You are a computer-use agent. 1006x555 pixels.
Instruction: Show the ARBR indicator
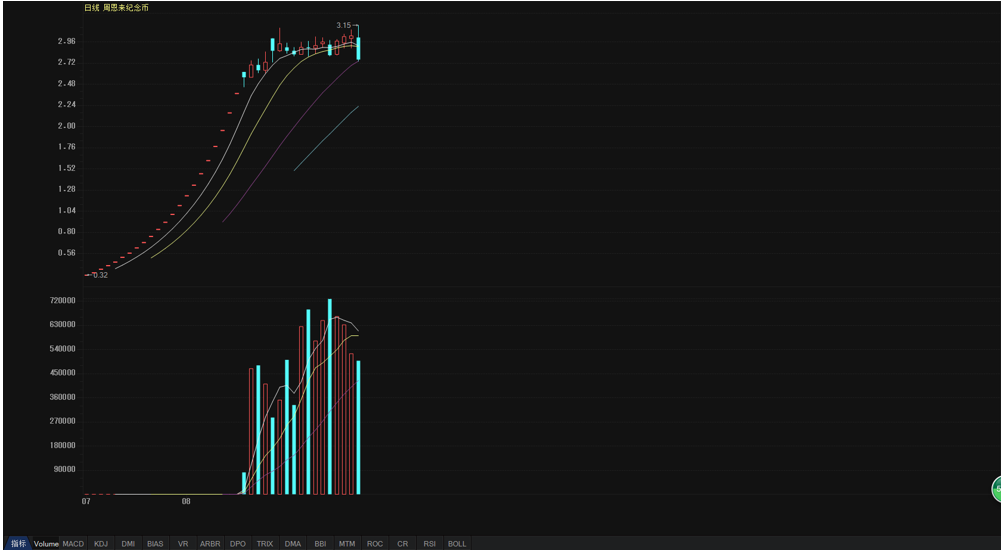pos(210,544)
